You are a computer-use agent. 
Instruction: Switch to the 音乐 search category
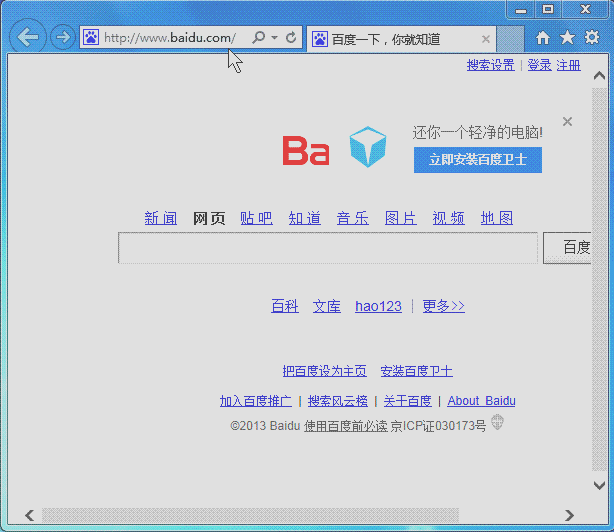pos(352,218)
